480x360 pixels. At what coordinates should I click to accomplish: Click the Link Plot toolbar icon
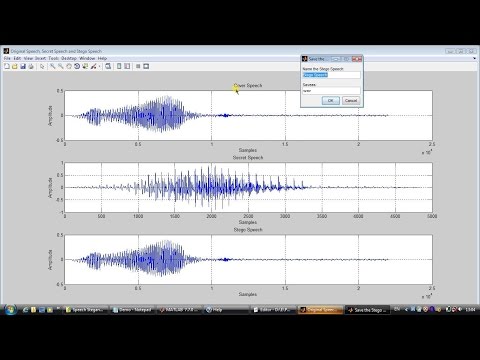[x=108, y=66]
